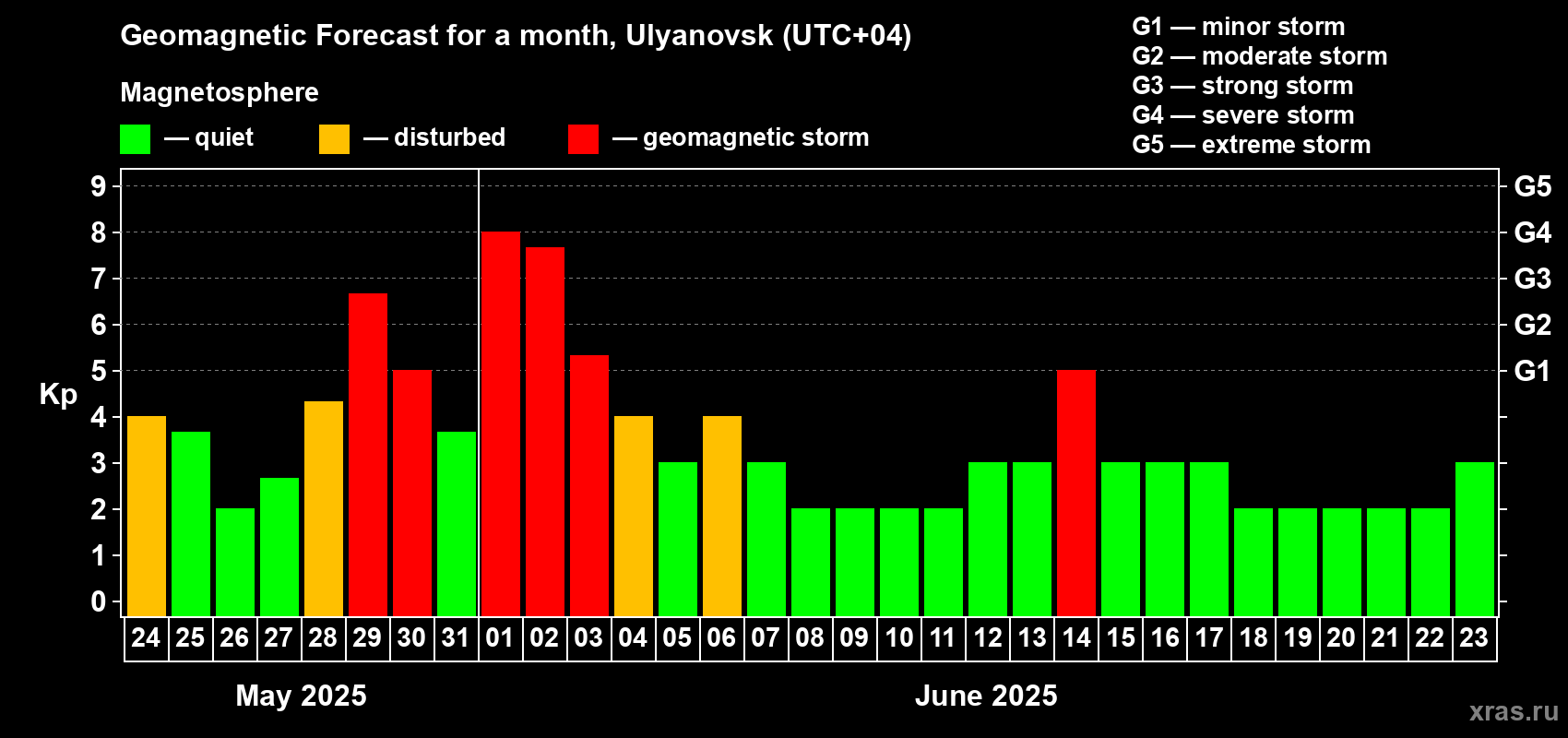Click date label 31 on the axis
The width and height of the screenshot is (1568, 738).
point(456,637)
